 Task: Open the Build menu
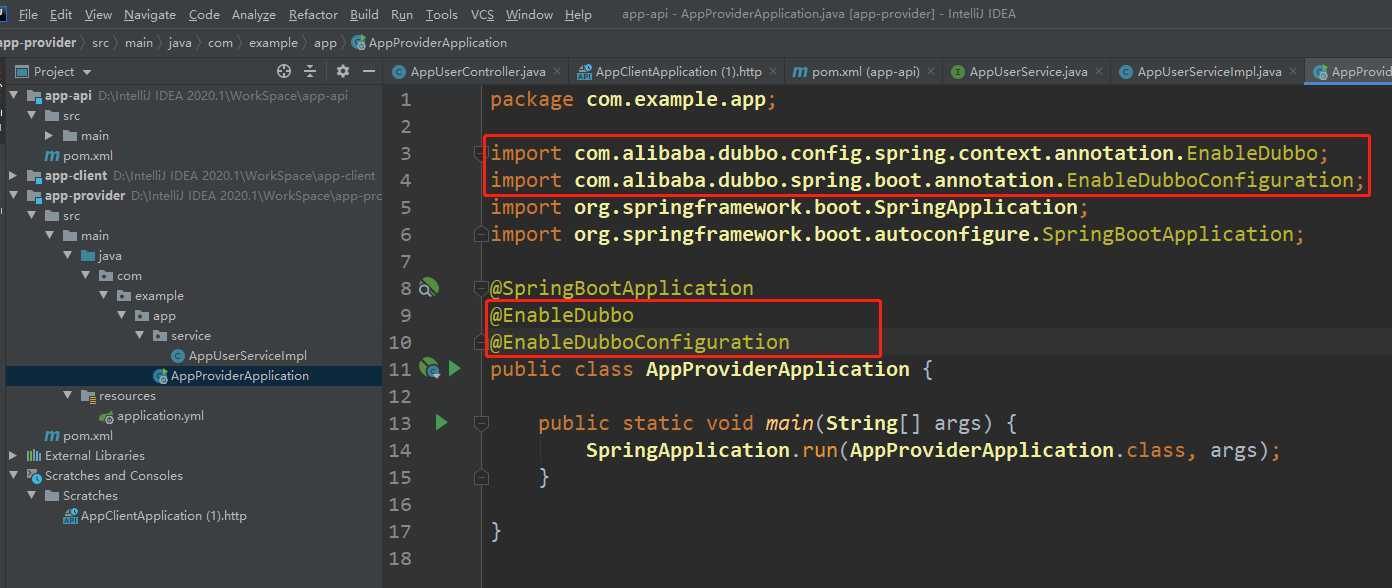point(364,15)
